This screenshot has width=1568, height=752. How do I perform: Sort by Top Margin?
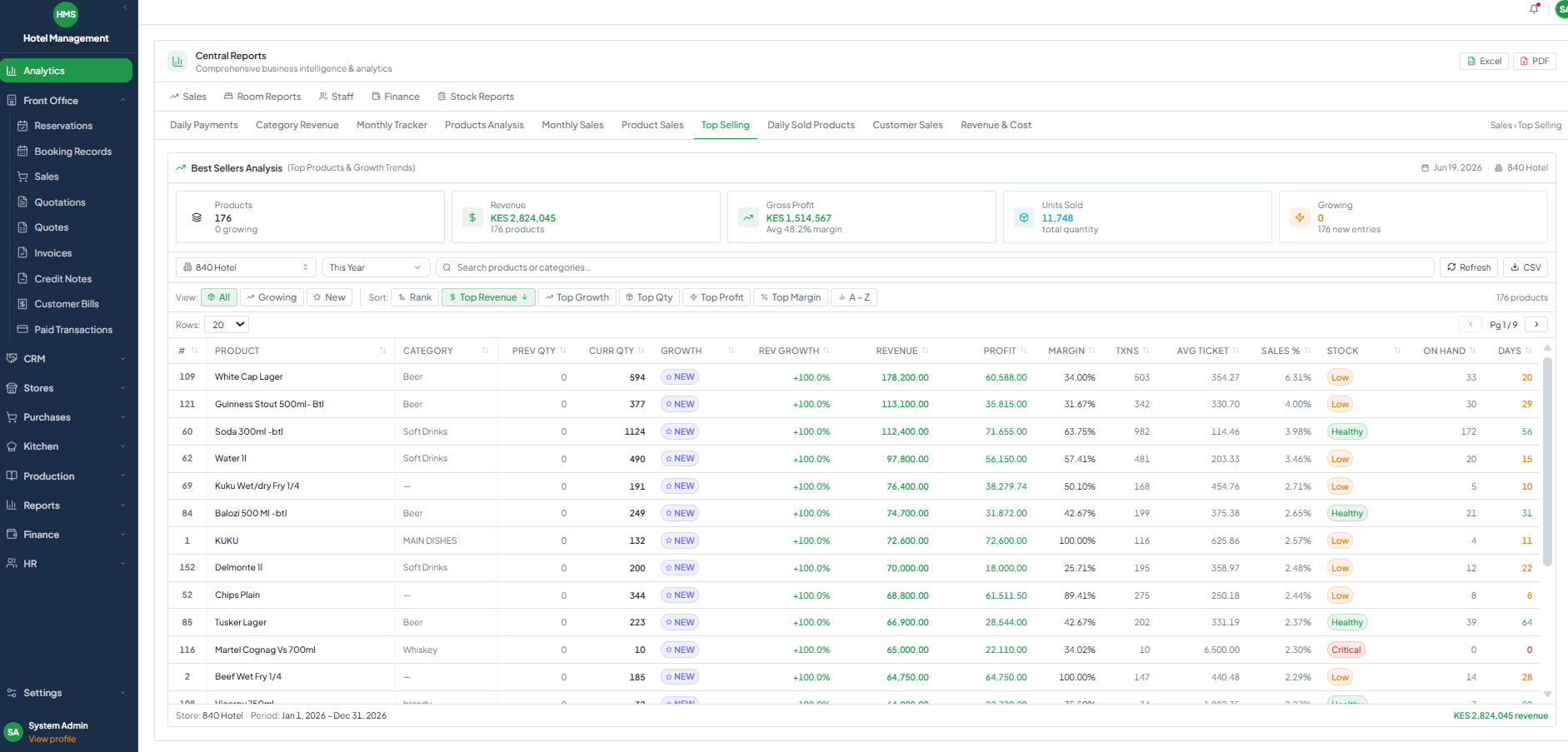coord(791,297)
